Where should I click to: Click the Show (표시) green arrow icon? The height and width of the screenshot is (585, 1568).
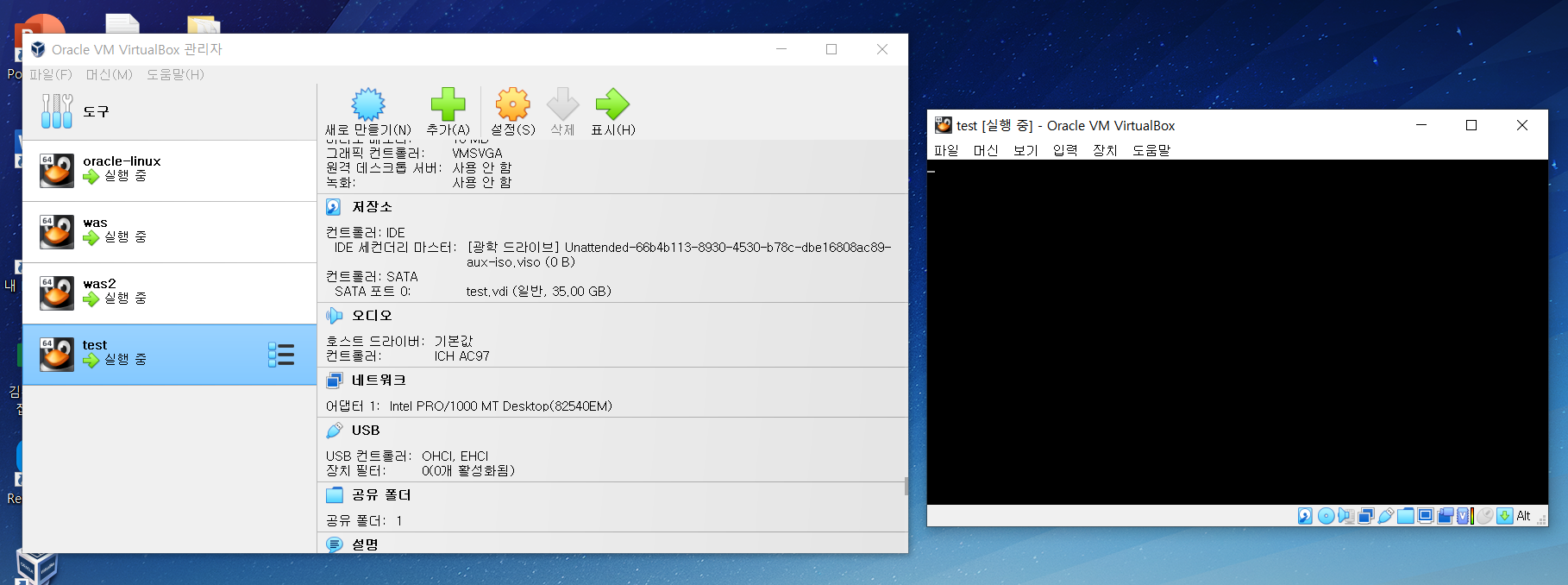click(x=612, y=104)
